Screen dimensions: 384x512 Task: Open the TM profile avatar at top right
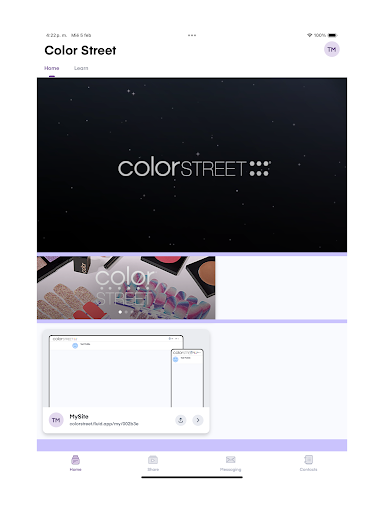[331, 49]
